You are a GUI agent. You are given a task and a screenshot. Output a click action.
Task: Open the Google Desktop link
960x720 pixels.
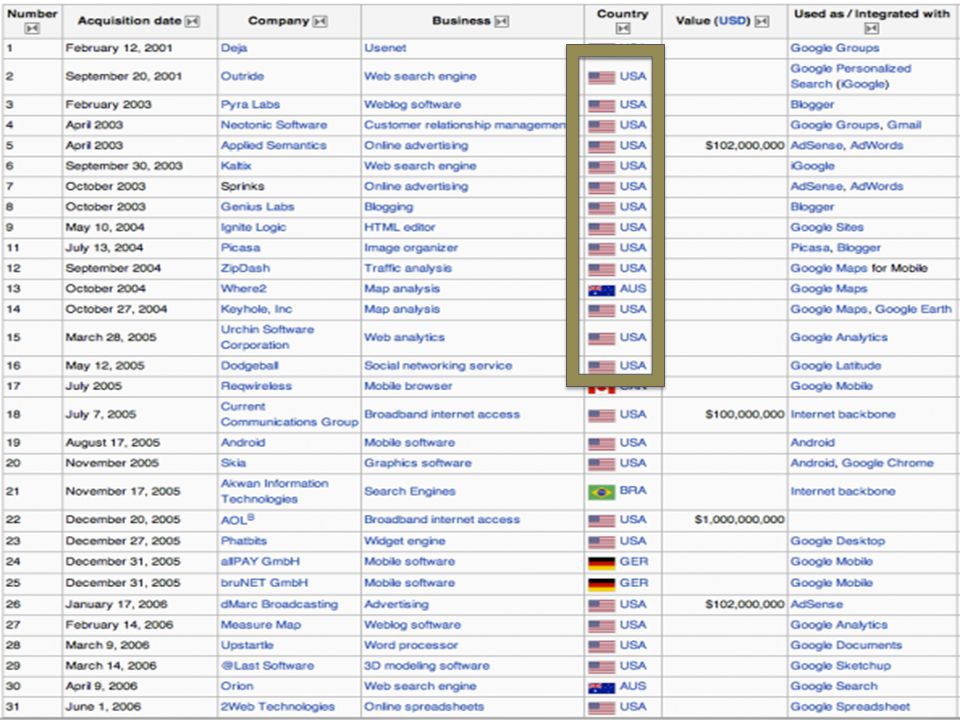(838, 541)
